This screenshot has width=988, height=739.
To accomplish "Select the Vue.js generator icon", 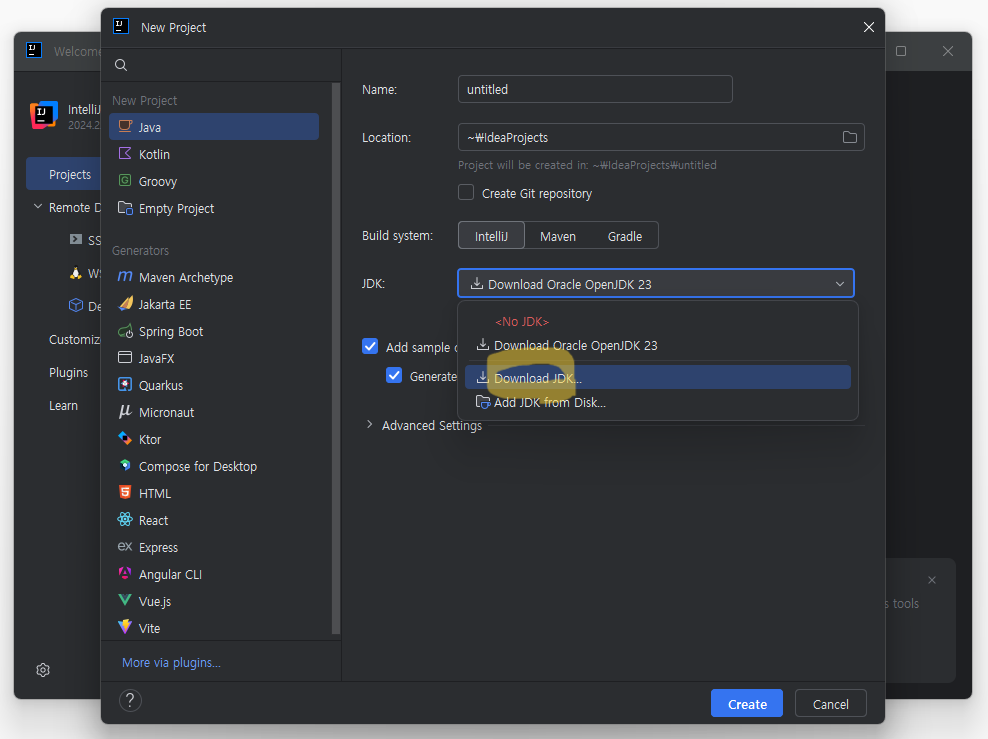I will tap(125, 600).
